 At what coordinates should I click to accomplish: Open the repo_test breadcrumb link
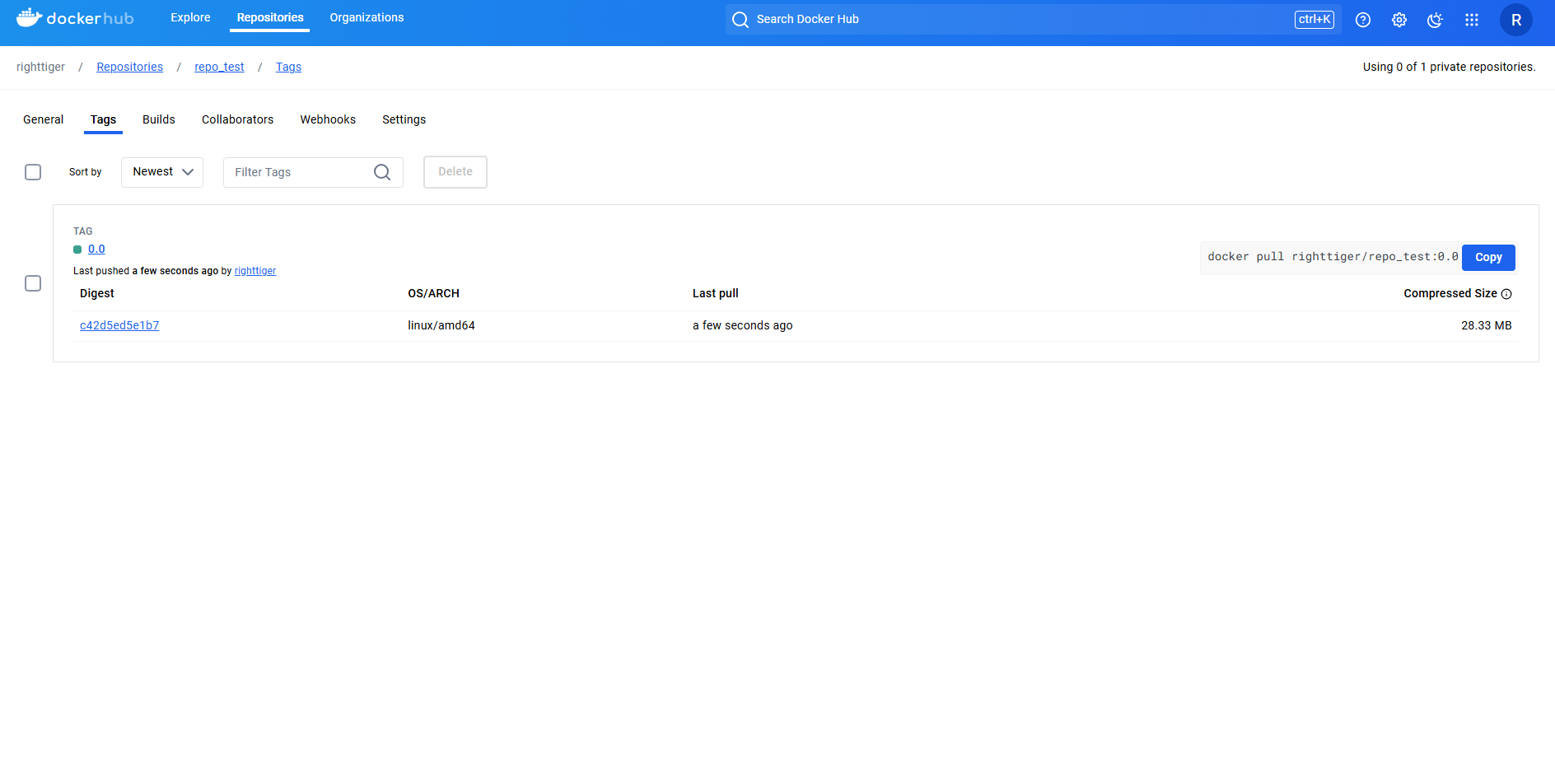(219, 67)
